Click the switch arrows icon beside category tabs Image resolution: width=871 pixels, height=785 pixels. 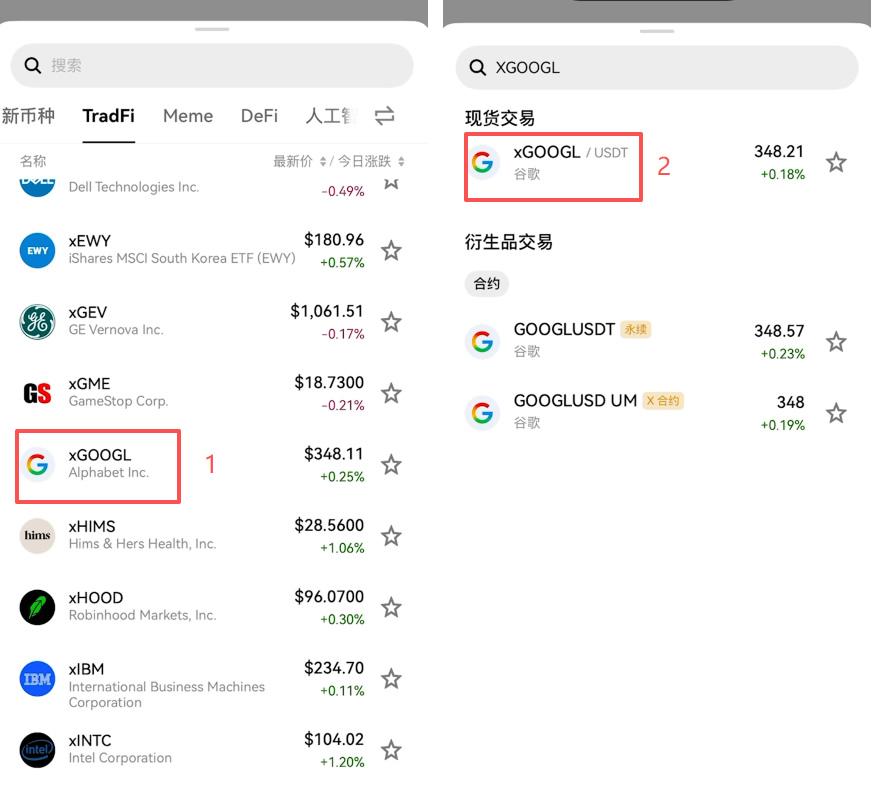pyautogui.click(x=384, y=116)
